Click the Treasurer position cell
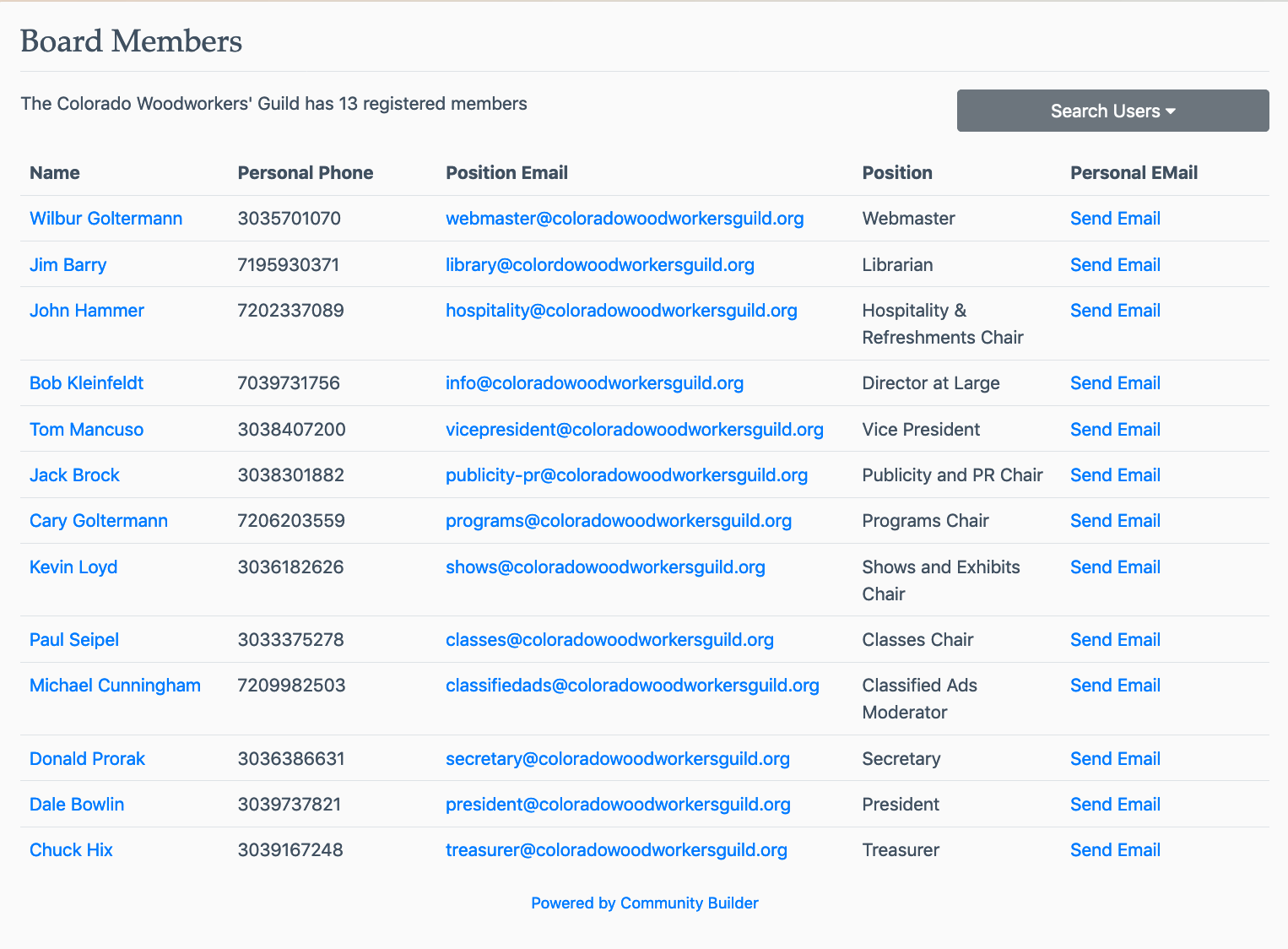The width and height of the screenshot is (1288, 949). coord(901,850)
